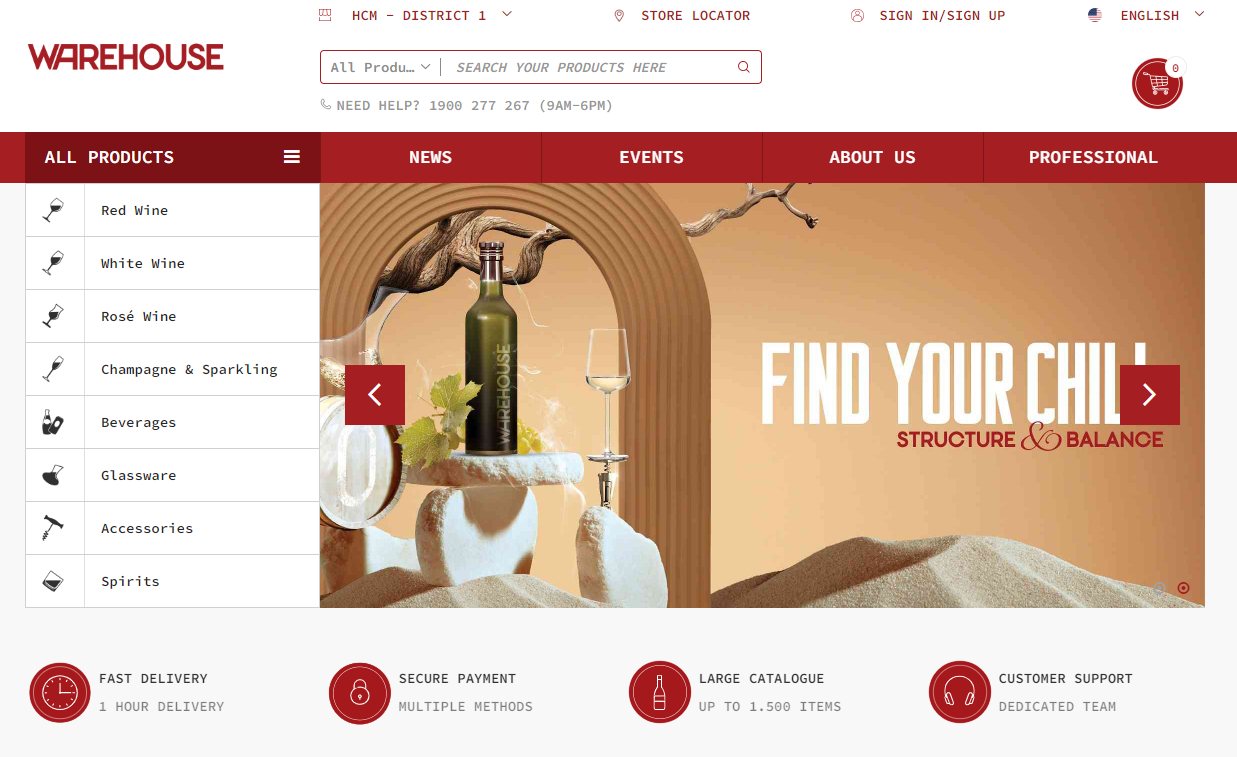Click the Spirits tumbler icon

(54, 581)
